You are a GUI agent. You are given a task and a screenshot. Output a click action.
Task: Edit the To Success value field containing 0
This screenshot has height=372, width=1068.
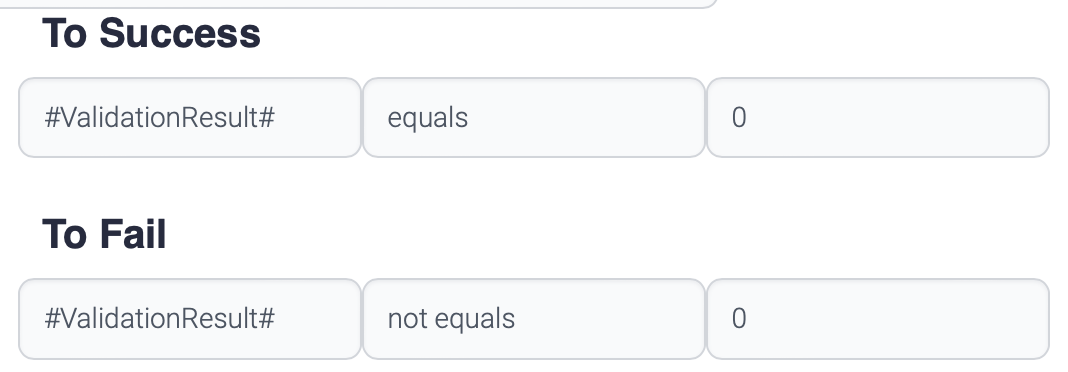tap(878, 118)
